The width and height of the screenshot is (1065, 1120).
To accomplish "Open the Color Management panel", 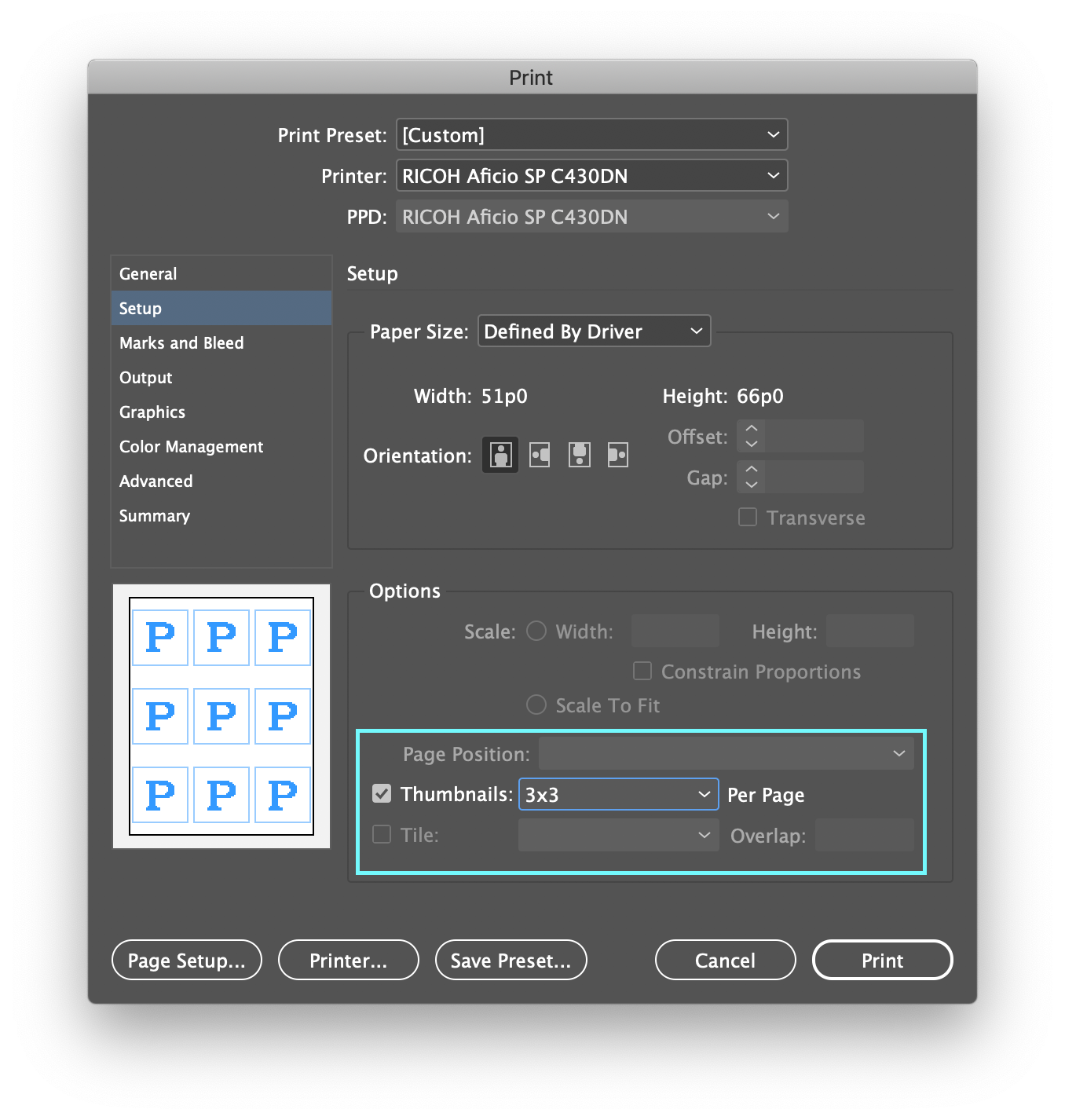I will (x=221, y=446).
